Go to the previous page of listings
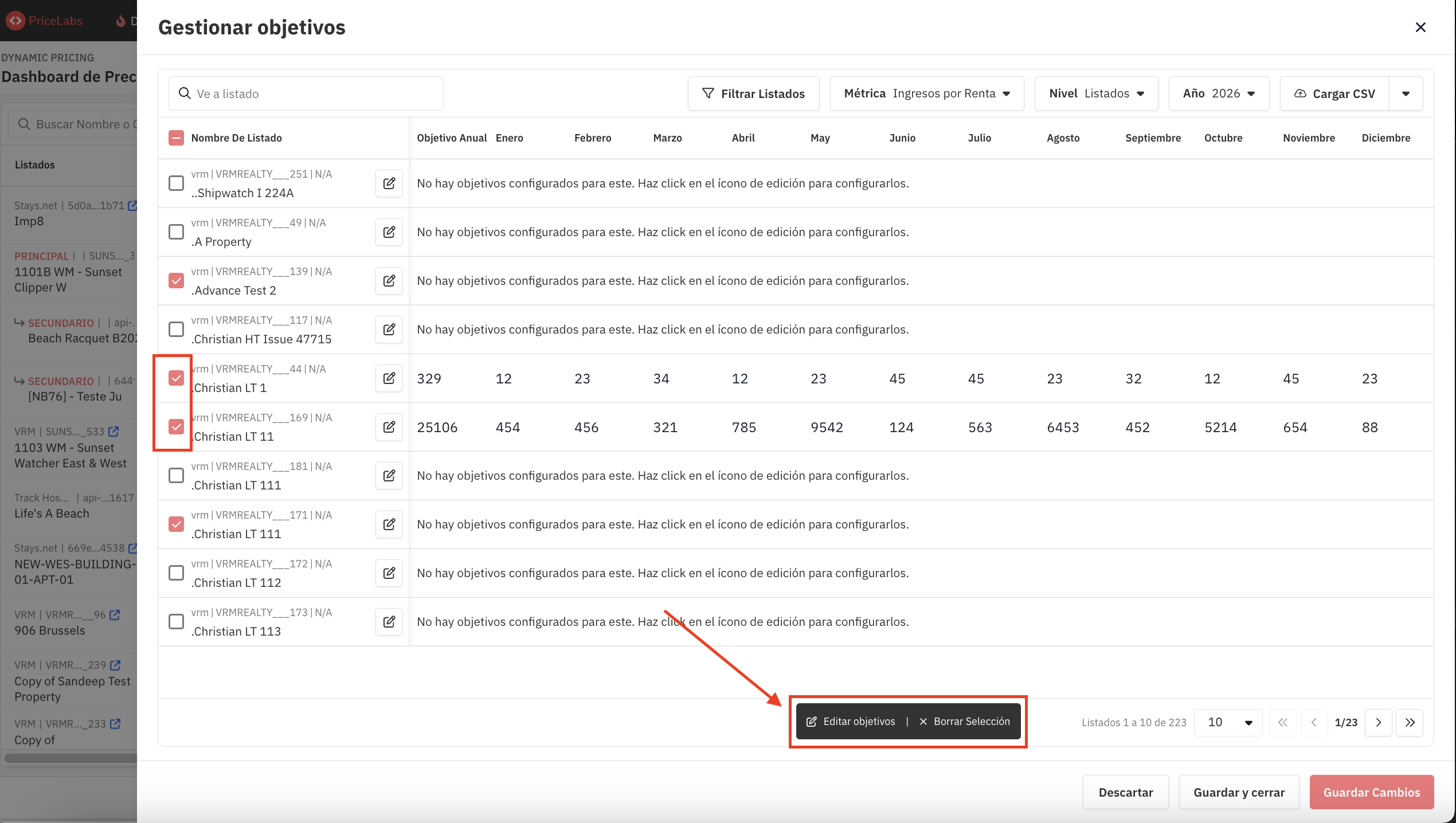This screenshot has height=823, width=1456. (x=1314, y=722)
